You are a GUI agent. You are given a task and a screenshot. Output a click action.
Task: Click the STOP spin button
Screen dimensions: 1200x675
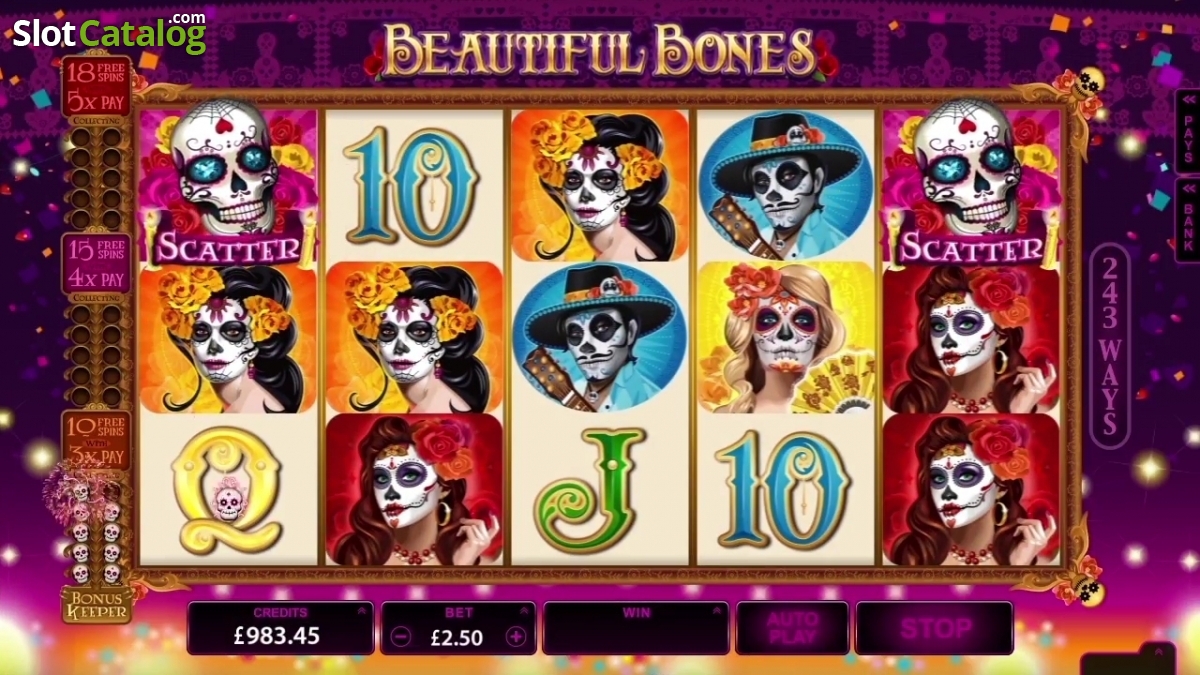point(934,628)
